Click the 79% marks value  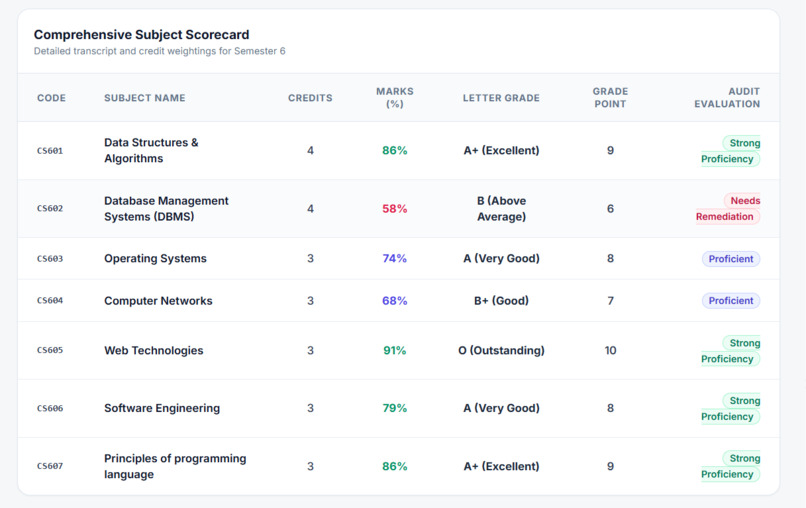tap(395, 408)
